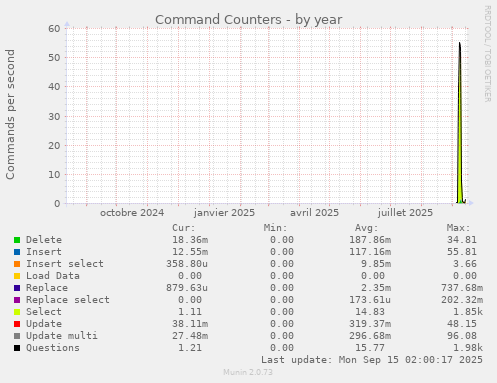Click the black Questions legend swatch
Screen dimensions: 497x383
tap(17, 348)
